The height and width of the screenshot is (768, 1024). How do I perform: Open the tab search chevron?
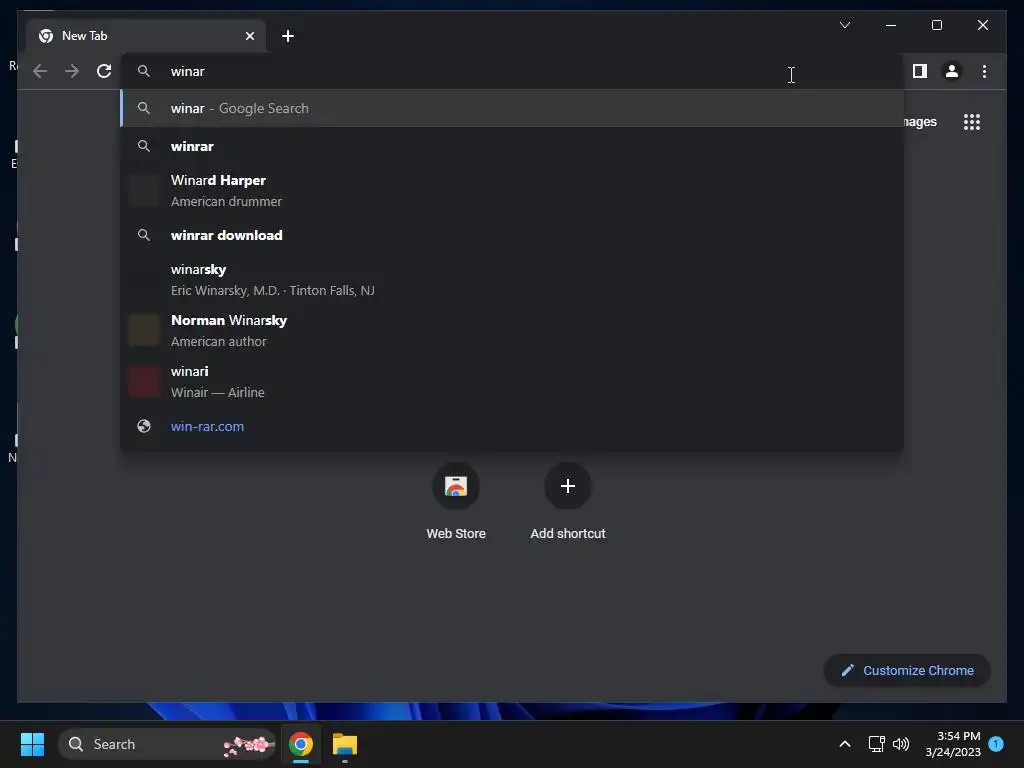pyautogui.click(x=844, y=25)
